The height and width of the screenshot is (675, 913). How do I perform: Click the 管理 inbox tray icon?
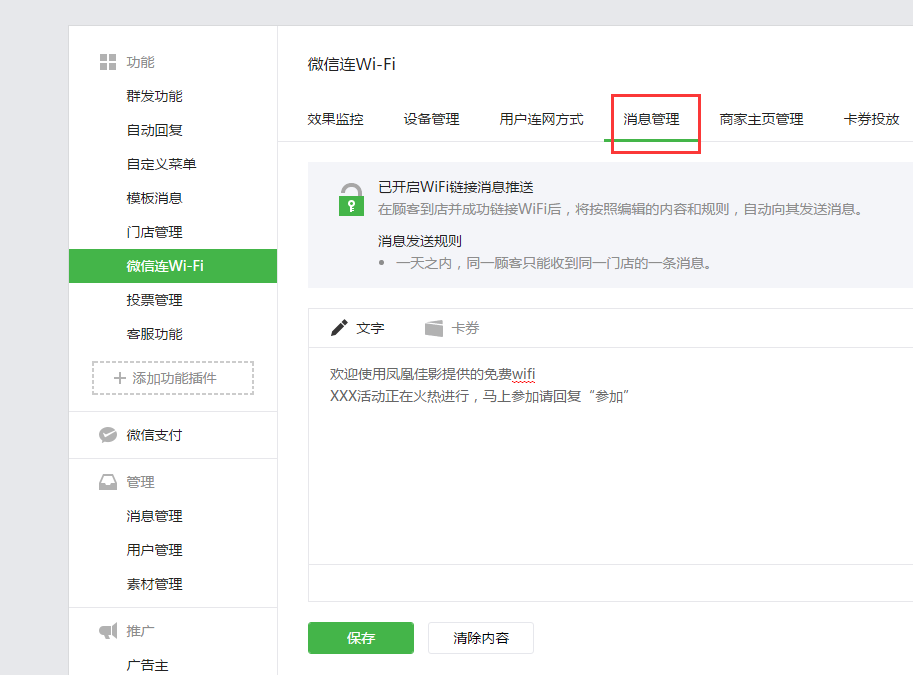click(108, 482)
